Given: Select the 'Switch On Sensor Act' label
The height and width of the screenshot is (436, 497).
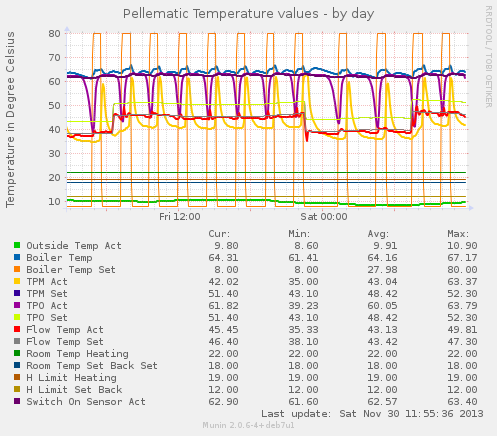Looking at the screenshot, I should click(x=86, y=402).
